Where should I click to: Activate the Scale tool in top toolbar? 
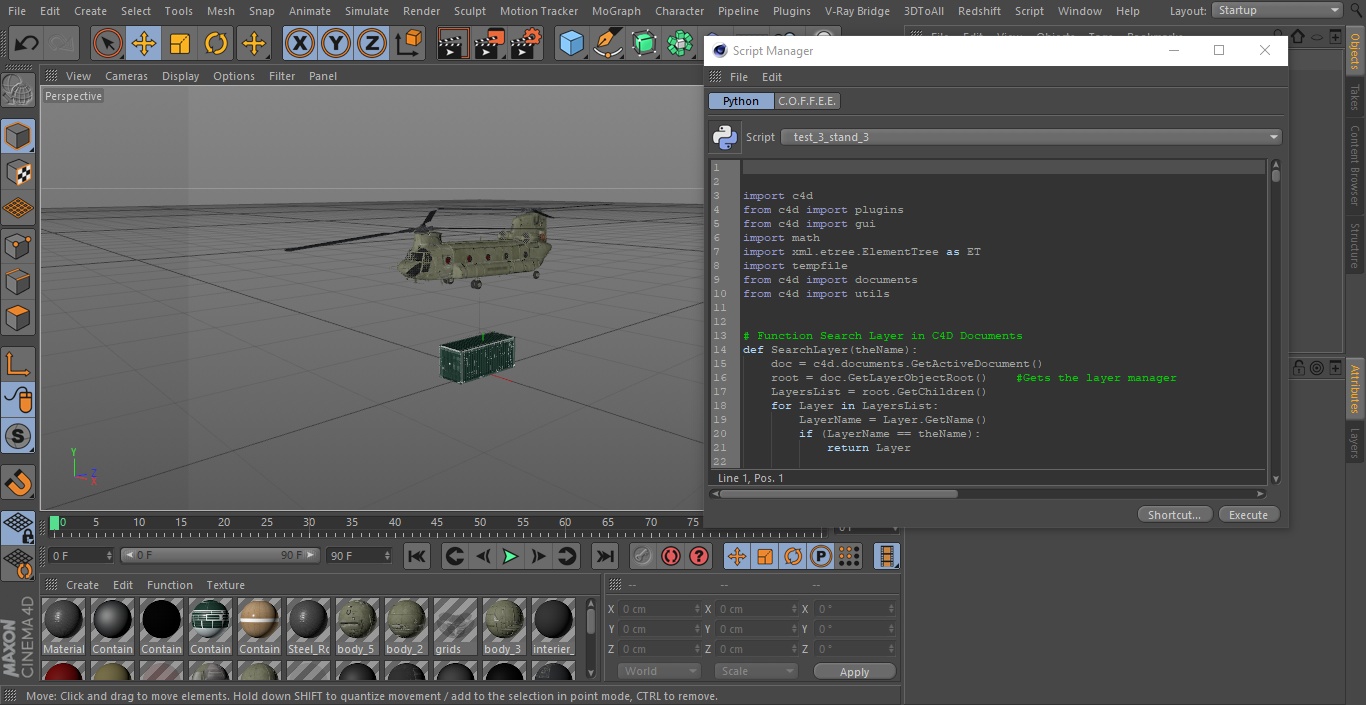click(180, 44)
